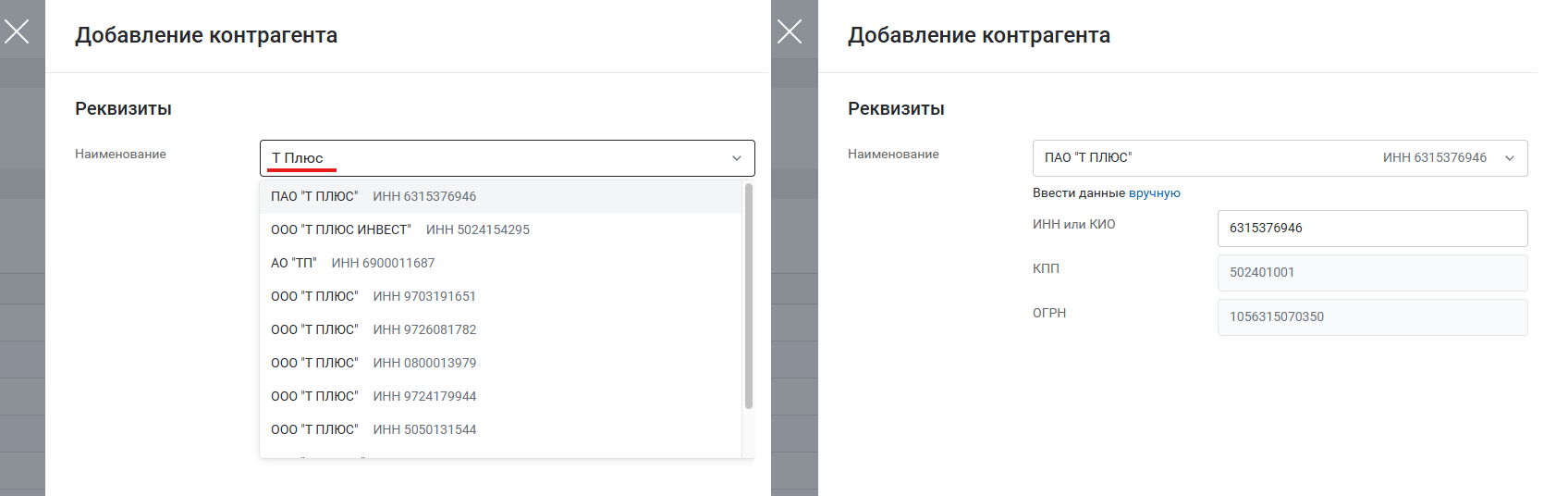1568x496 pixels.
Task: Click the 'вручную' link to enter data manually
Action: 1155,193
